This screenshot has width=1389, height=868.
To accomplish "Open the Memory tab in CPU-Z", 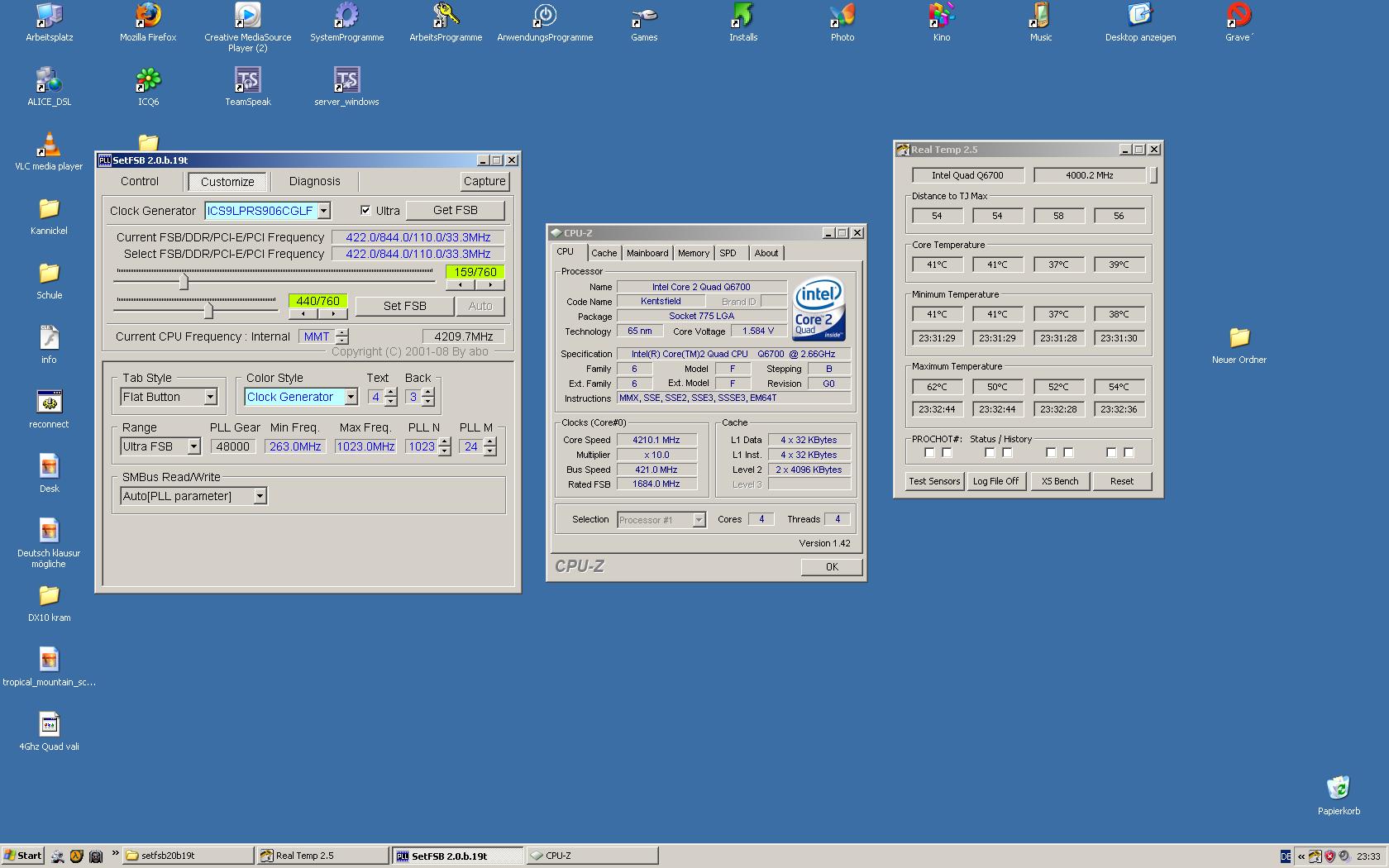I will point(694,253).
